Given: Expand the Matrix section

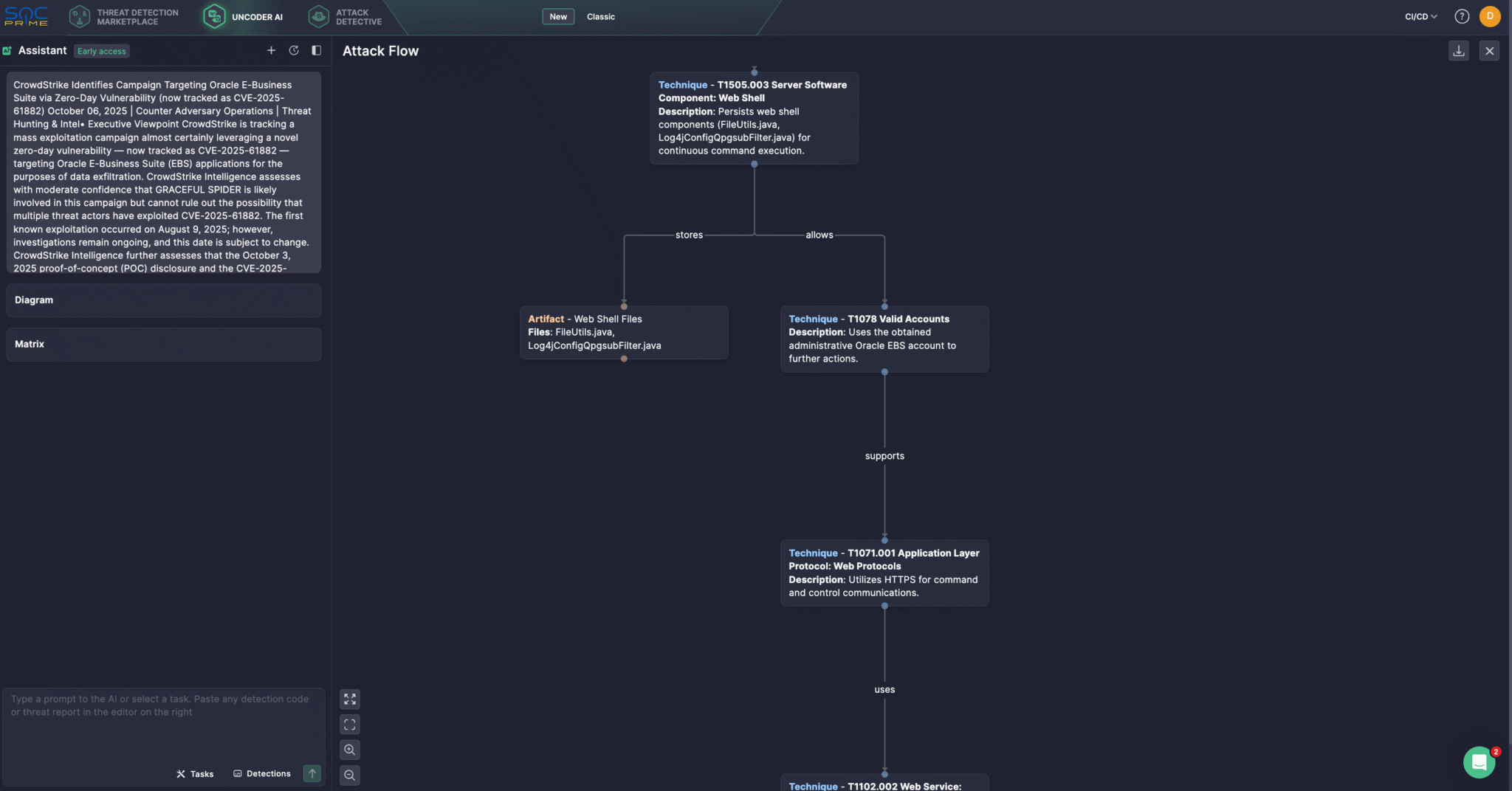Looking at the screenshot, I should (163, 344).
